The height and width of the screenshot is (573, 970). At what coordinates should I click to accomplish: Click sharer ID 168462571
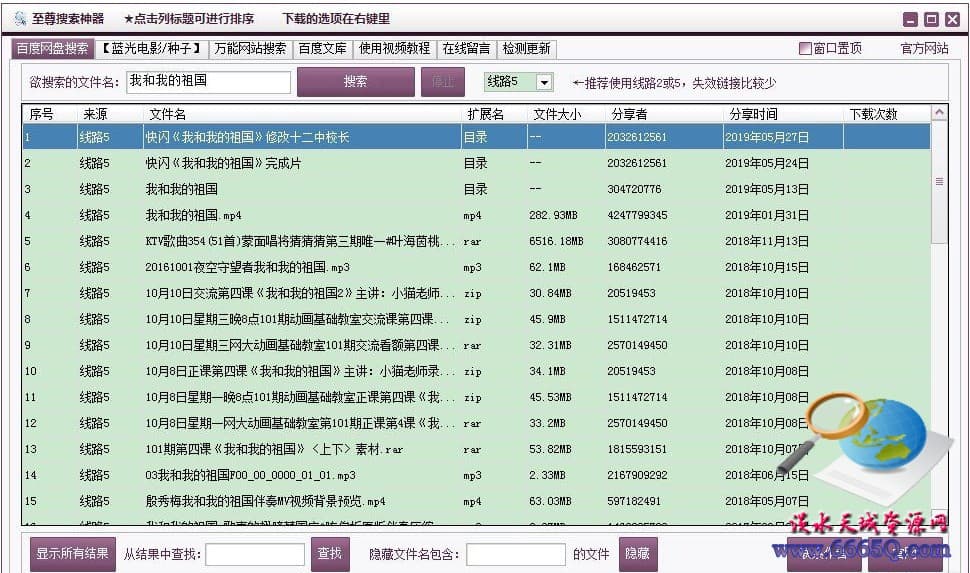click(634, 267)
